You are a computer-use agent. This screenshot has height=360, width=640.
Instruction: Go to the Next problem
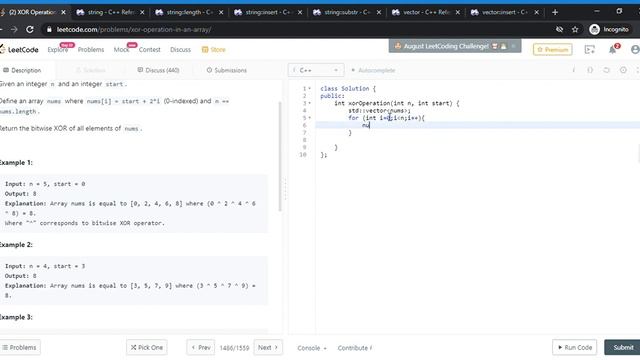point(268,347)
